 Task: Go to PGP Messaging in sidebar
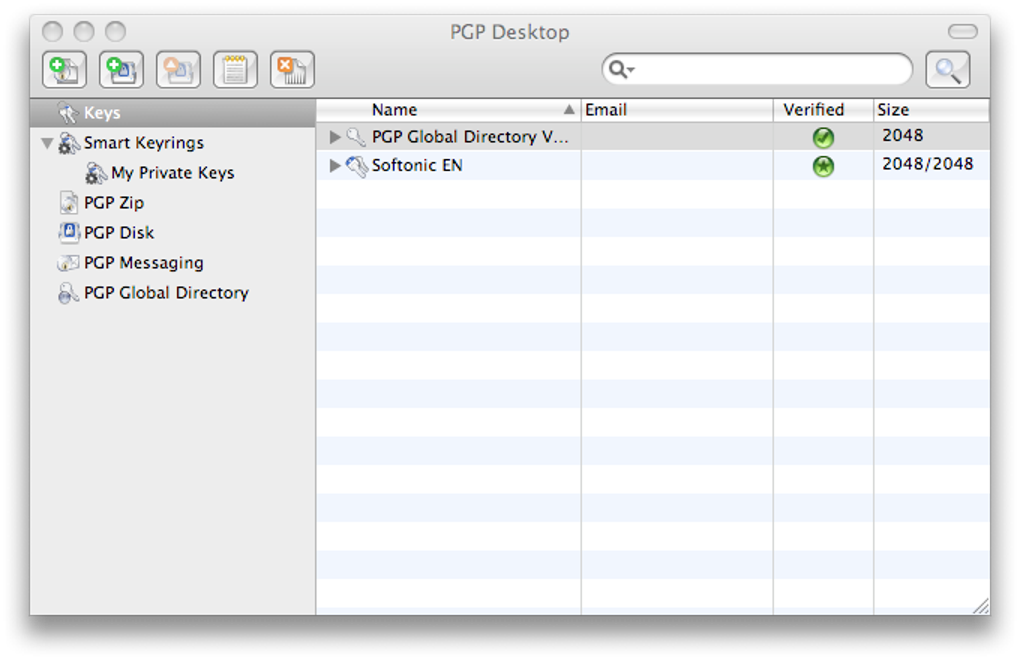tap(143, 263)
